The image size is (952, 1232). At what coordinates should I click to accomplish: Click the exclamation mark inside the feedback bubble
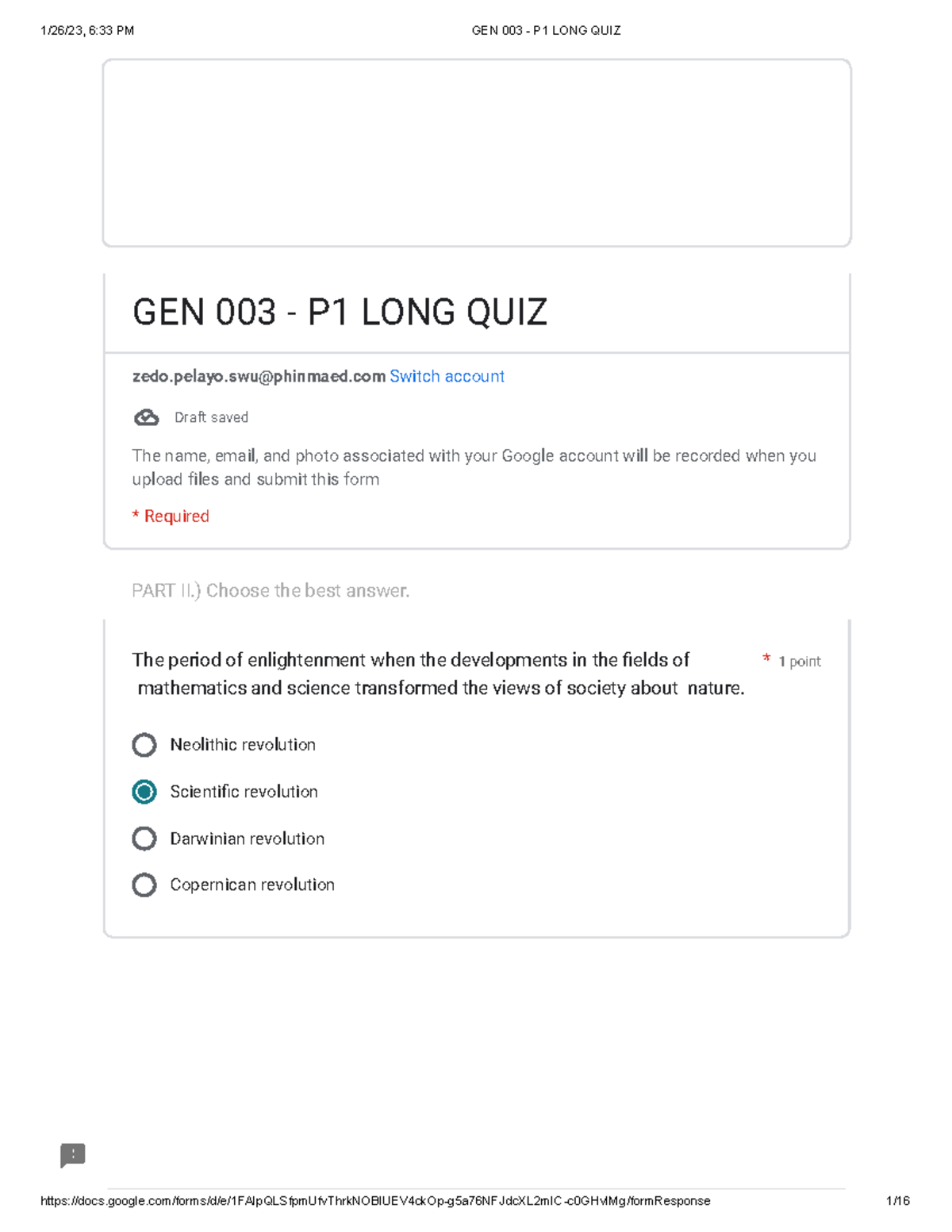(x=72, y=1156)
